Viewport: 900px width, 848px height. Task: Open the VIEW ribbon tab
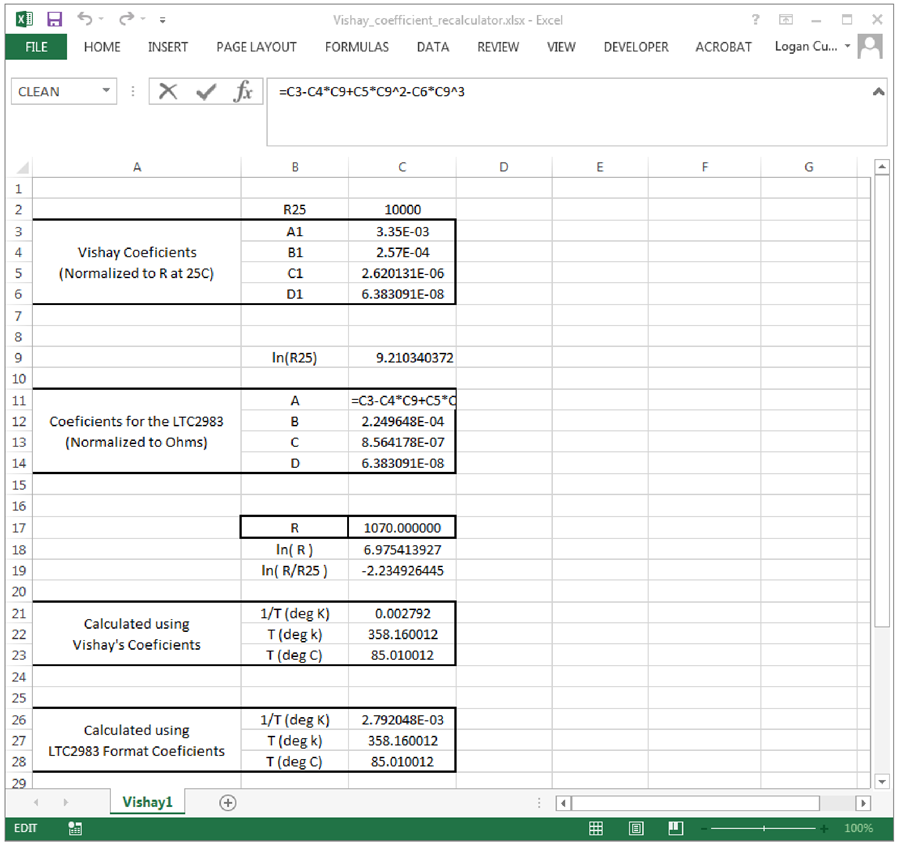(561, 47)
